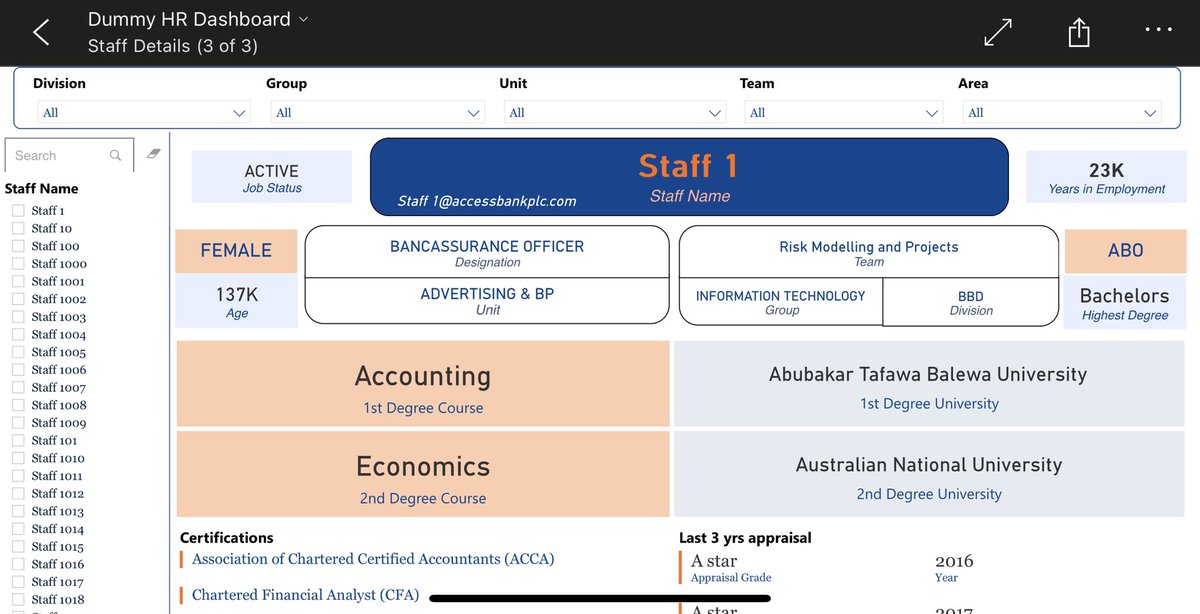1200x614 pixels.
Task: Check the Staff 1 checkbox
Action: point(18,211)
